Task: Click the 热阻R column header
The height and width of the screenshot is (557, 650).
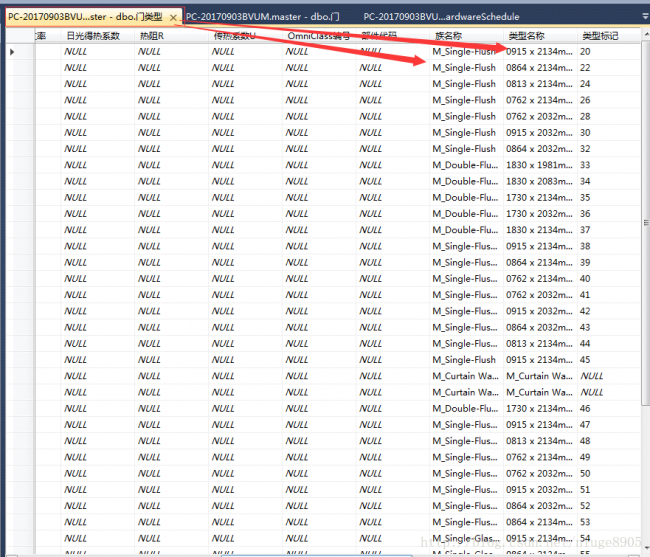Action: [152, 36]
